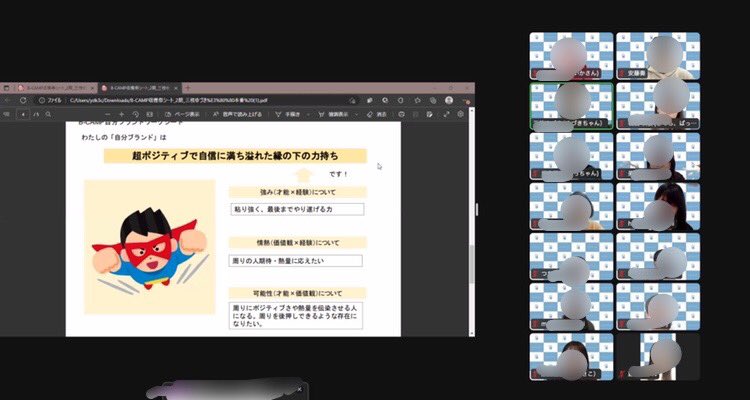Click the superhero illustration in the PDF

pos(150,247)
